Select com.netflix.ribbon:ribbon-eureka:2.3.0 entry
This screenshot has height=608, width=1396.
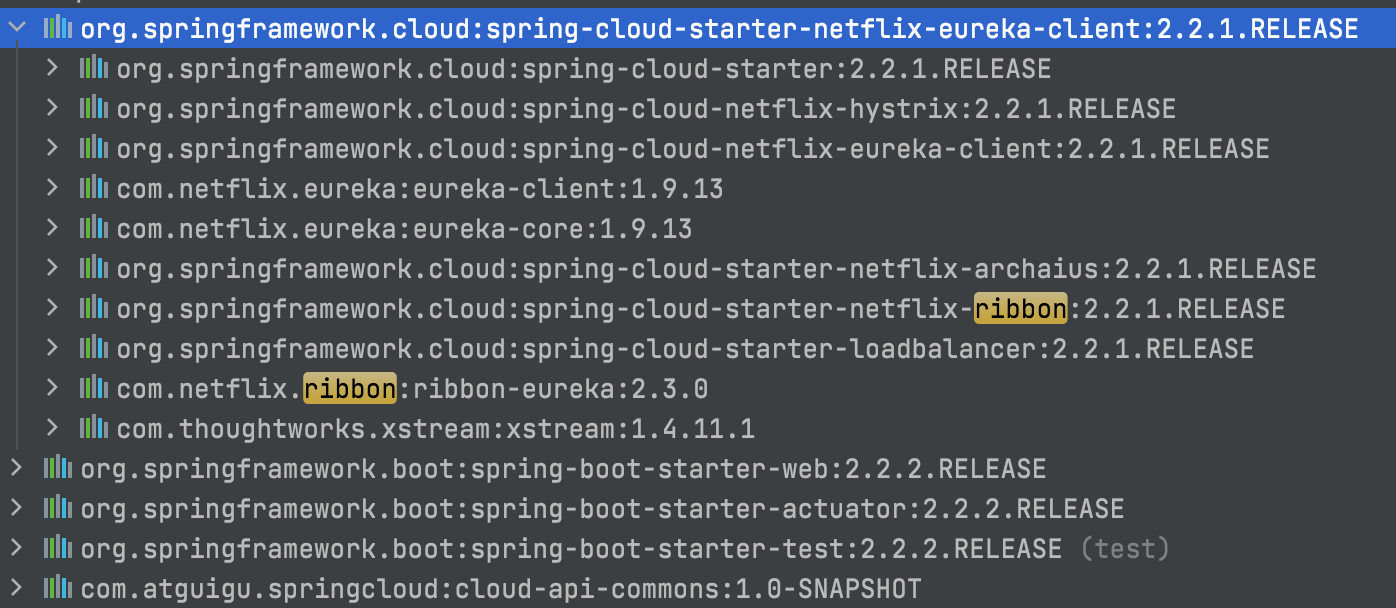click(412, 388)
